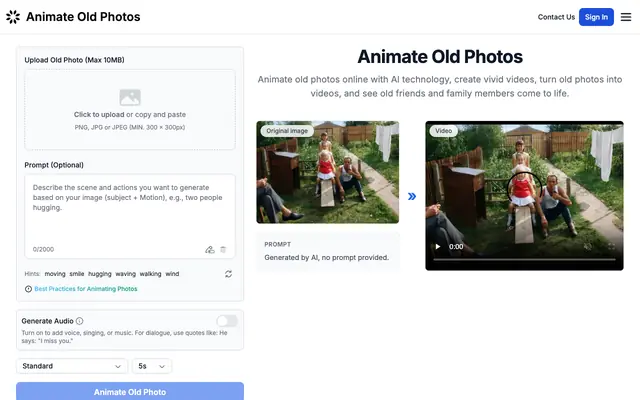Focus the prompt description text area
The width and height of the screenshot is (640, 400).
tap(130, 216)
